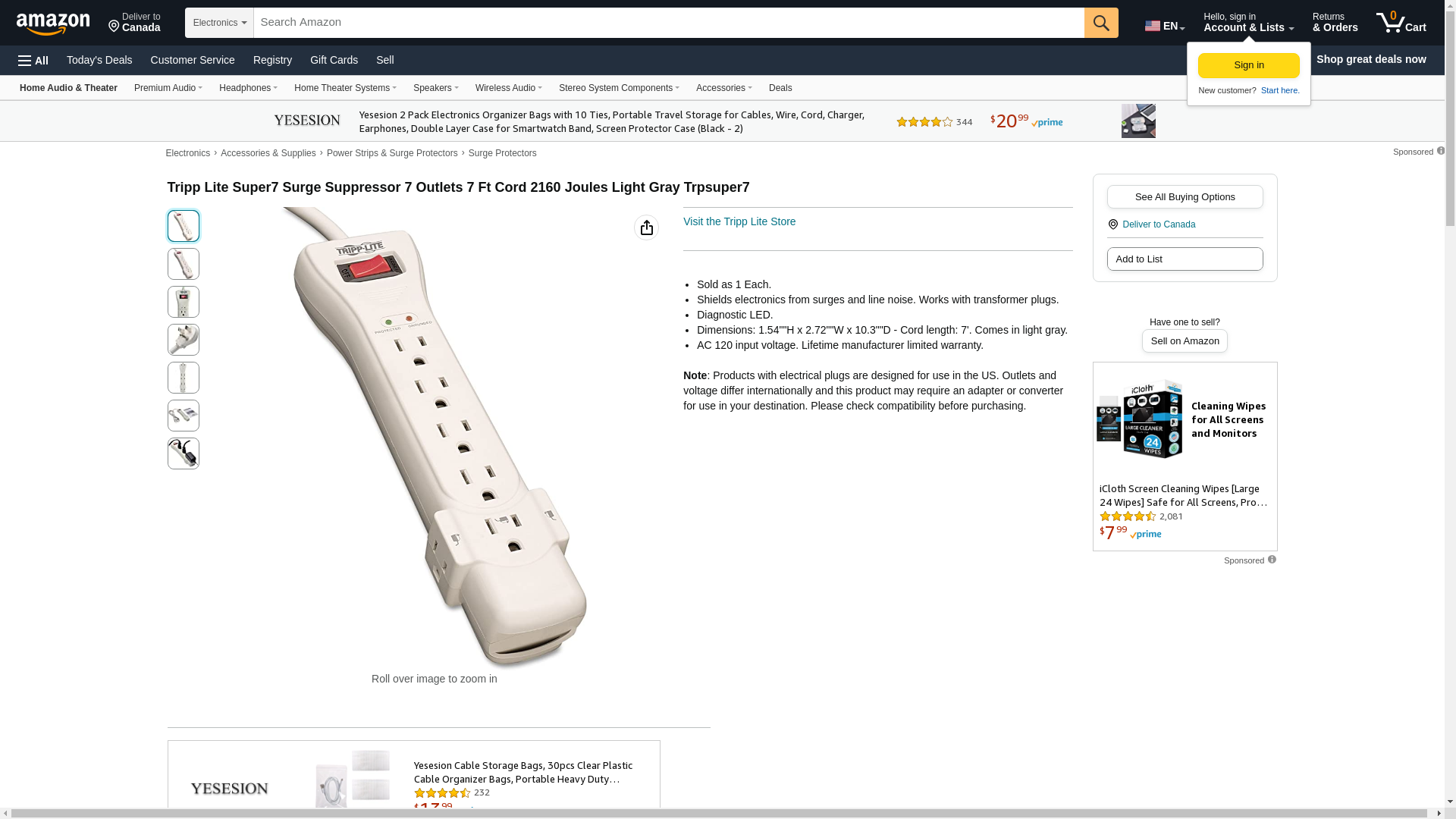Open the All hamburger menu
The width and height of the screenshot is (1456, 819).
click(33, 61)
